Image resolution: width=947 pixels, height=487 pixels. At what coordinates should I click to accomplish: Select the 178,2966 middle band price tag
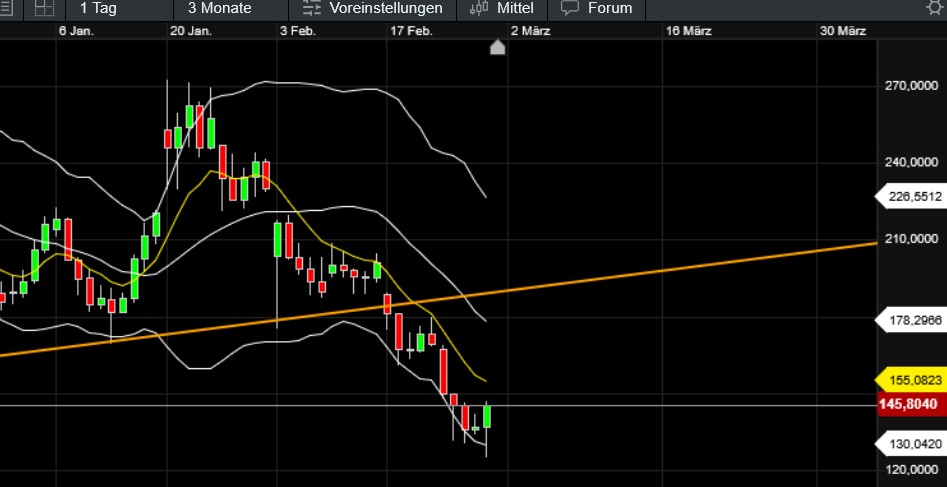tap(911, 320)
